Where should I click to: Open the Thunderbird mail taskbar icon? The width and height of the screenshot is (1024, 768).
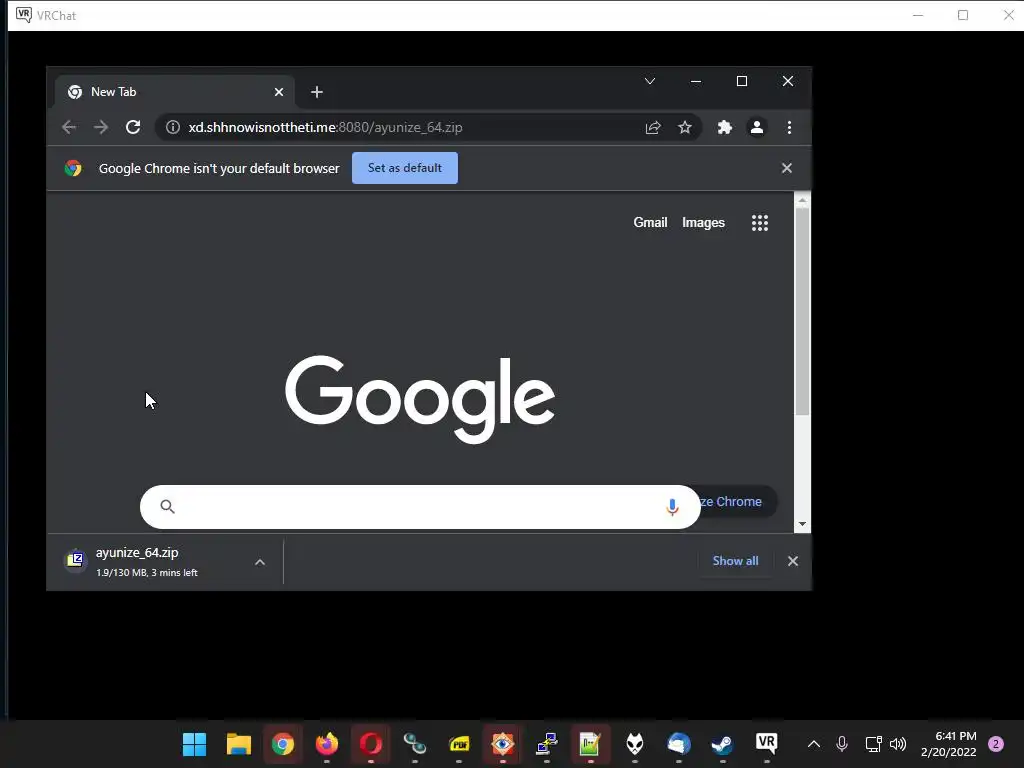coord(679,744)
